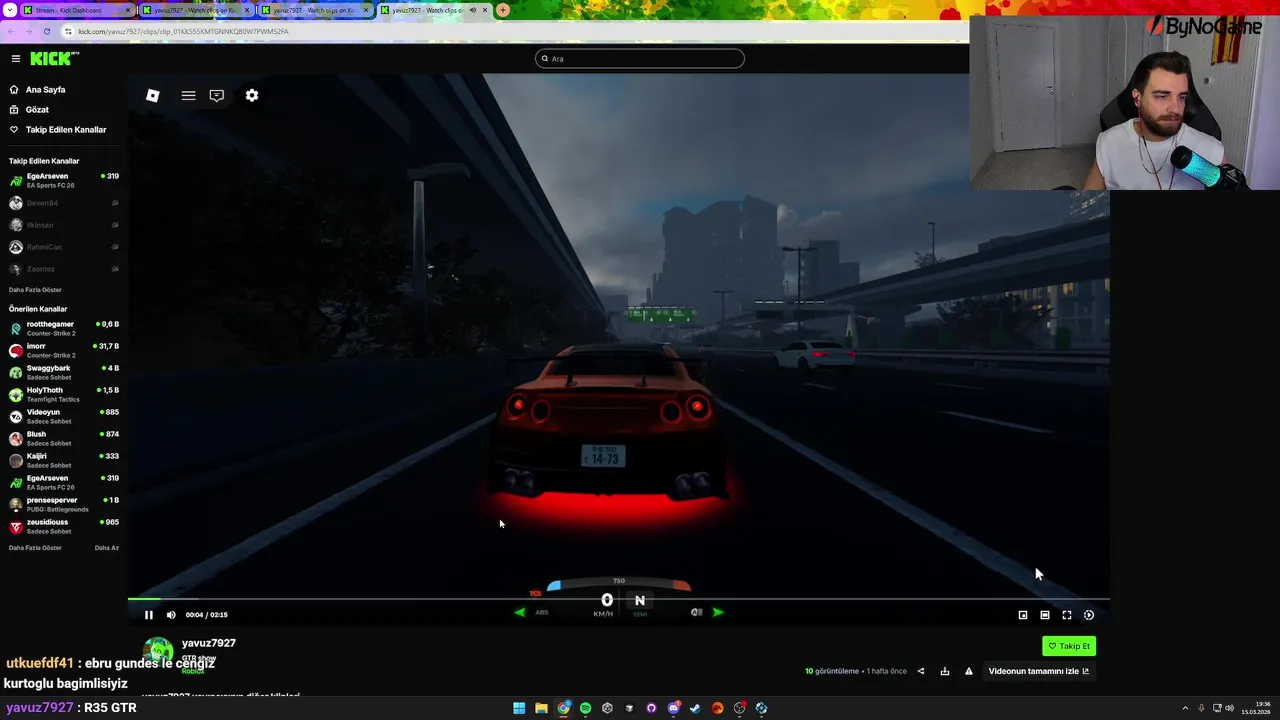Expand followed channels with Daha Fazla Göster
The image size is (1280, 720).
(35, 290)
